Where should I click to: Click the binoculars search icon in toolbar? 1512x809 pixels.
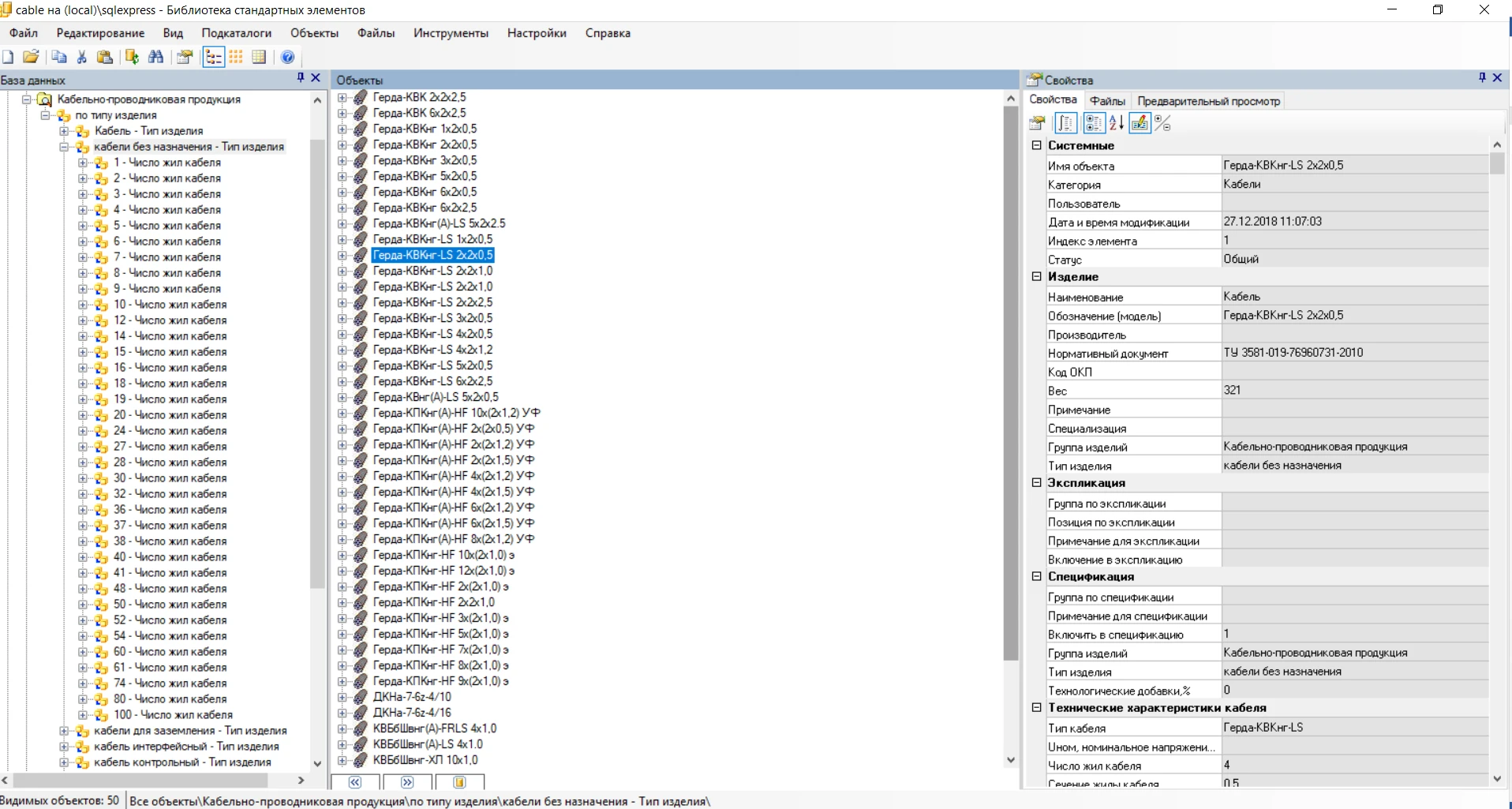coord(156,57)
